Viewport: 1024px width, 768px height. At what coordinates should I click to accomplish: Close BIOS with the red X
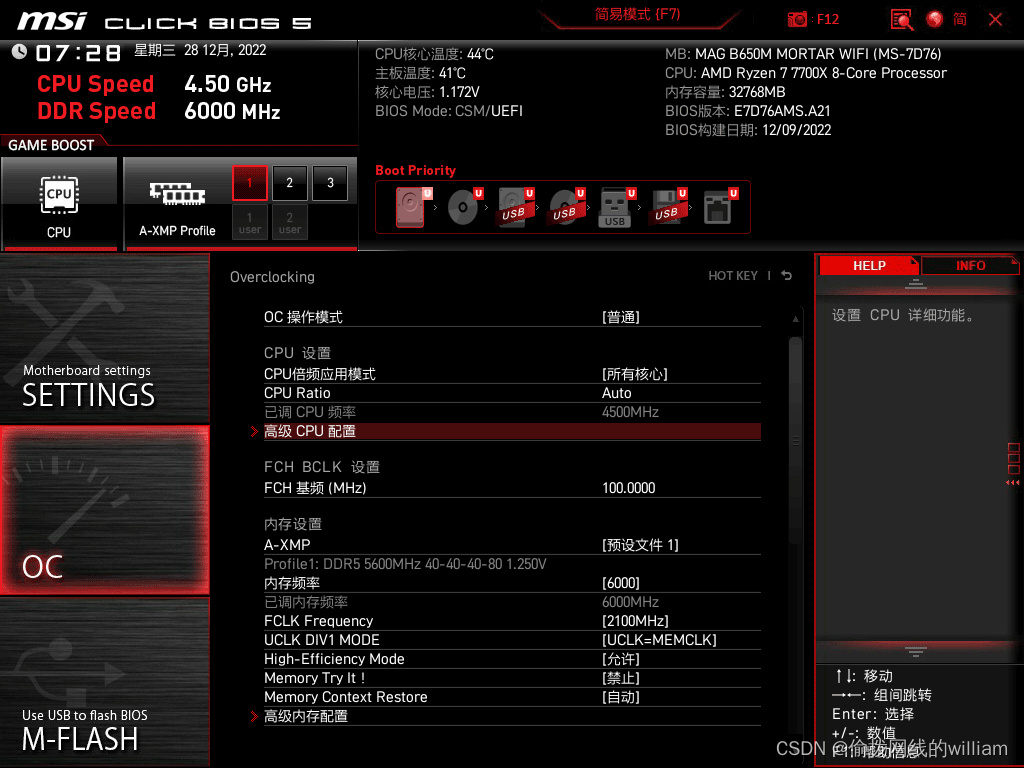995,19
